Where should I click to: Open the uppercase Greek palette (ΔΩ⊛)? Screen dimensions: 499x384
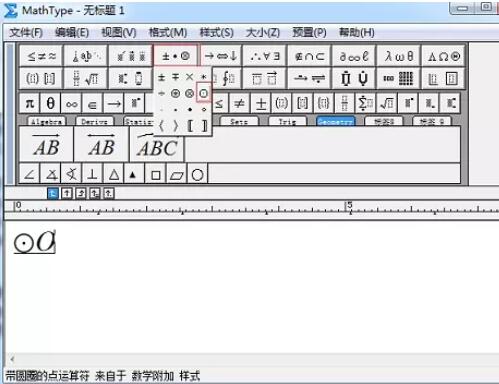click(443, 56)
